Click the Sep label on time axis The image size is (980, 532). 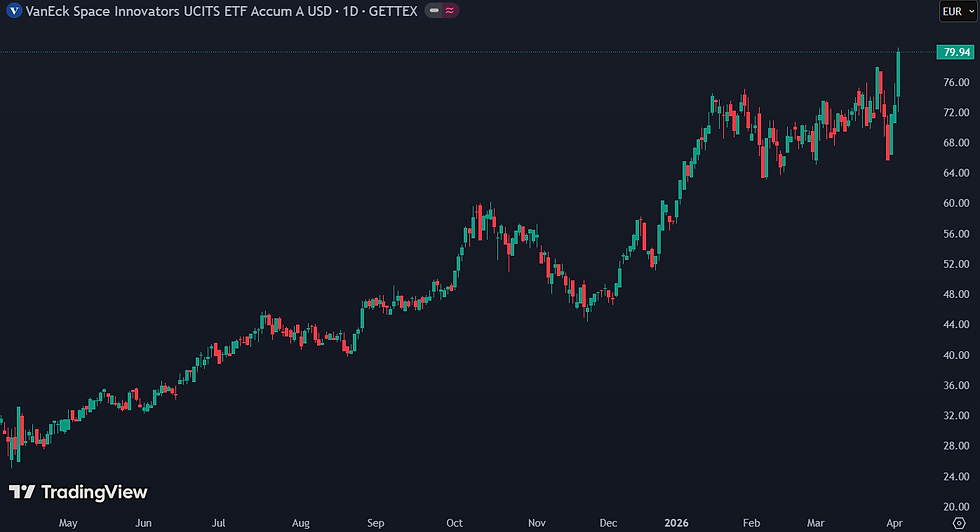pyautogui.click(x=376, y=523)
